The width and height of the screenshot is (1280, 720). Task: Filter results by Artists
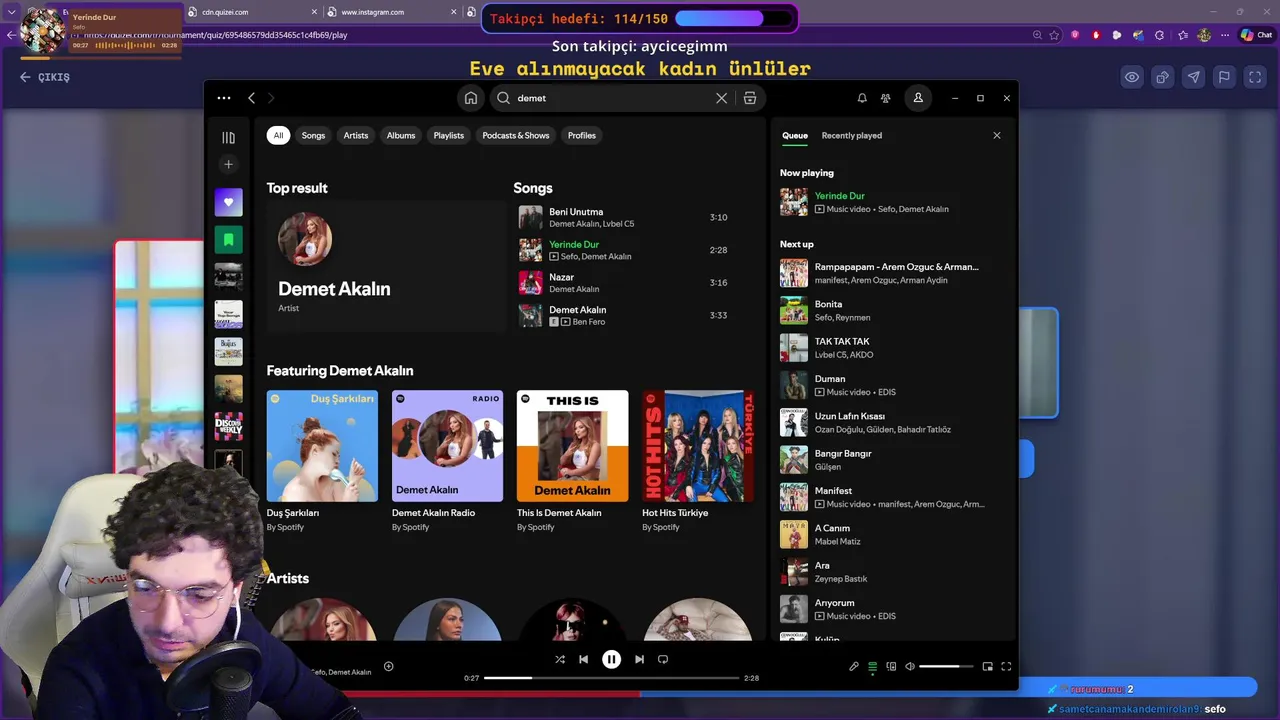coord(356,135)
